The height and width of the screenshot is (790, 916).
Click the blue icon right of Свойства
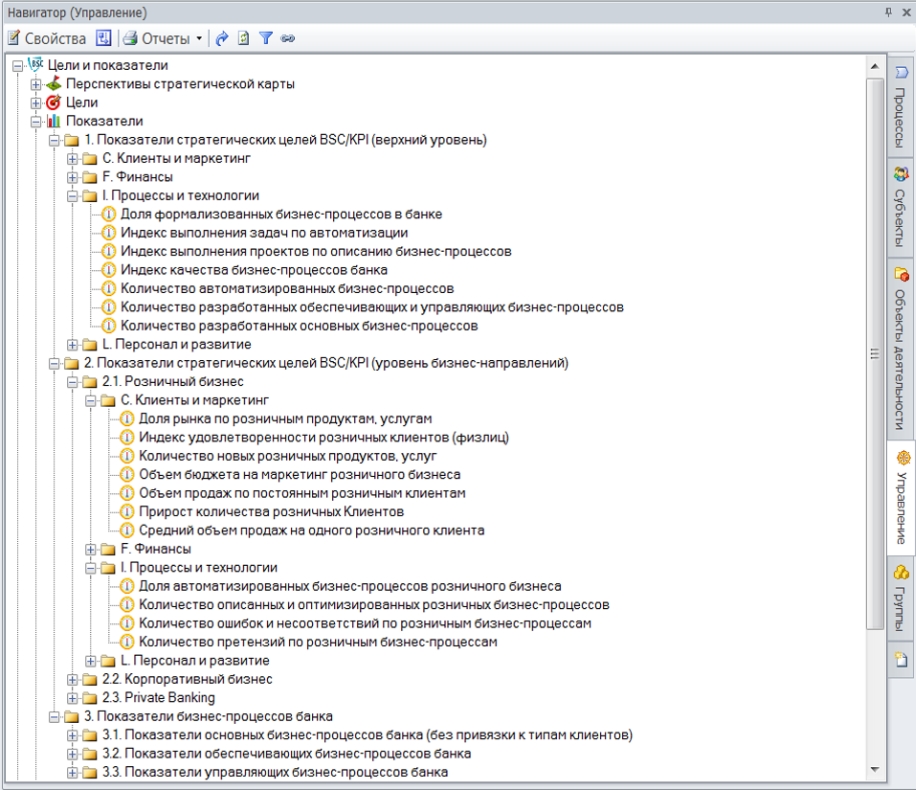point(104,39)
